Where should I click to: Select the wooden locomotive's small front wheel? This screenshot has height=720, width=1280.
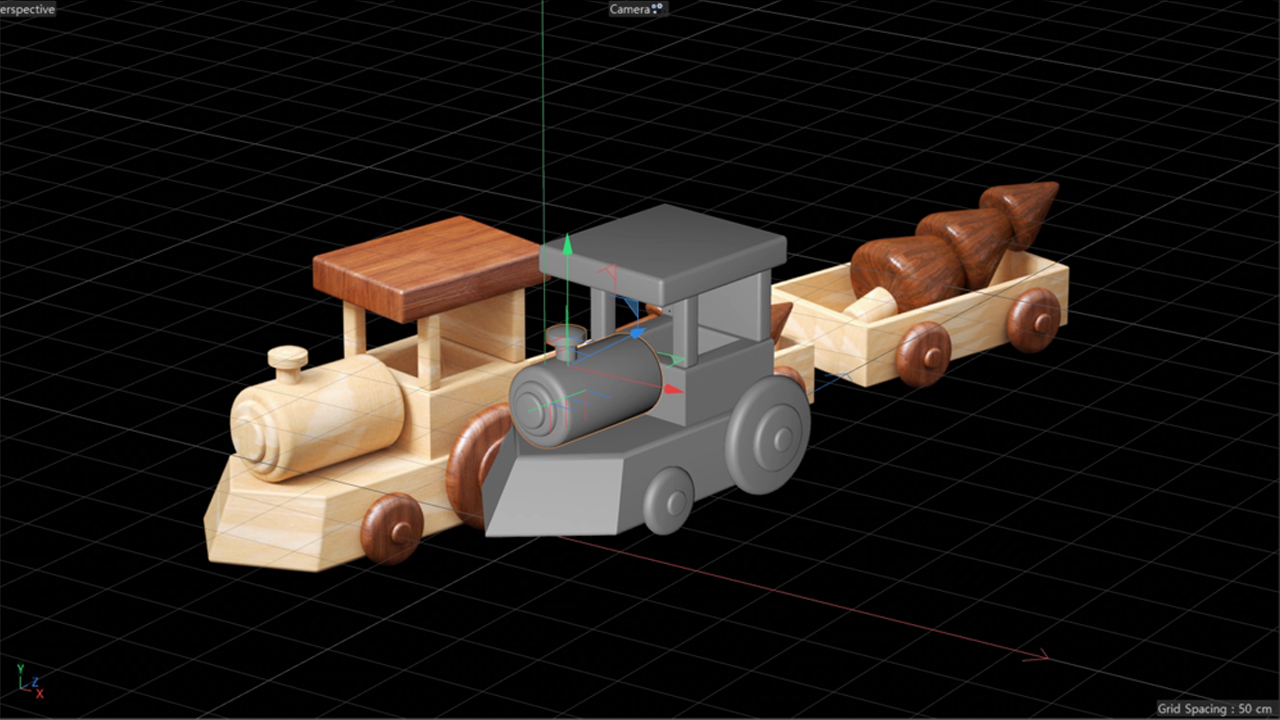click(x=392, y=528)
